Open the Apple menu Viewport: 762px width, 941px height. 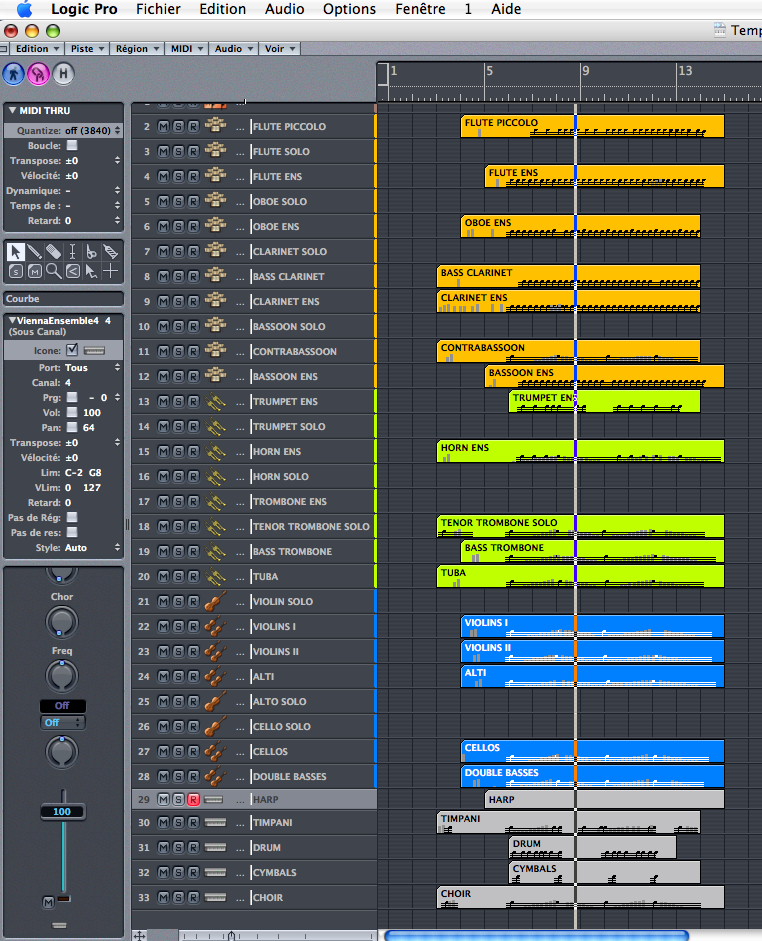[24, 9]
